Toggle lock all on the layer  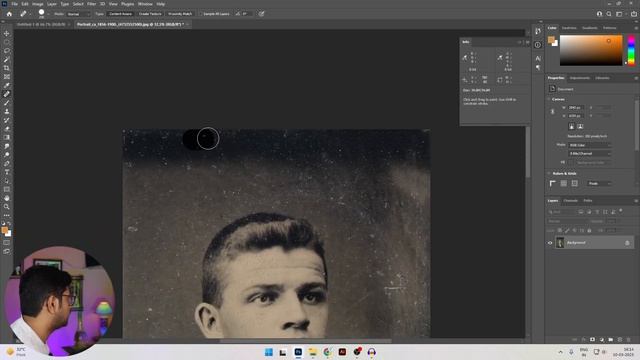pos(589,231)
